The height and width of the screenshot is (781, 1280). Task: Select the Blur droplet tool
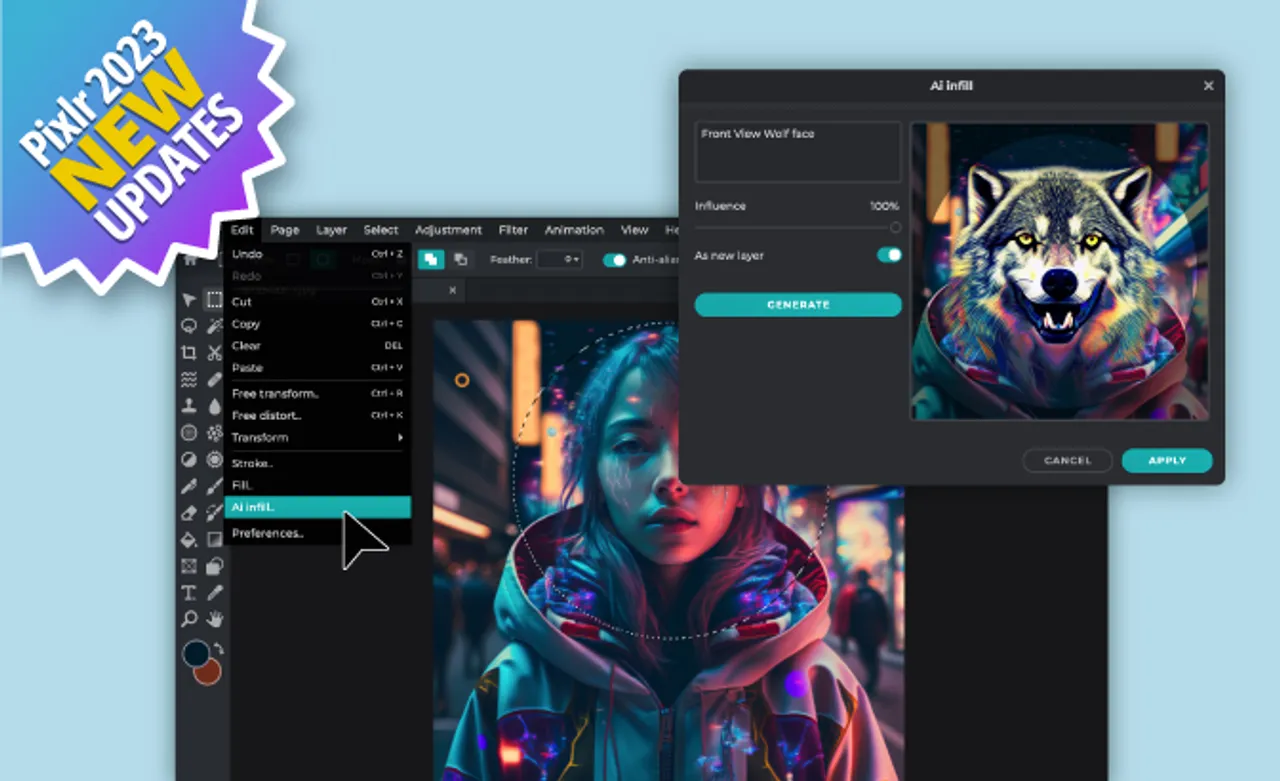[214, 406]
